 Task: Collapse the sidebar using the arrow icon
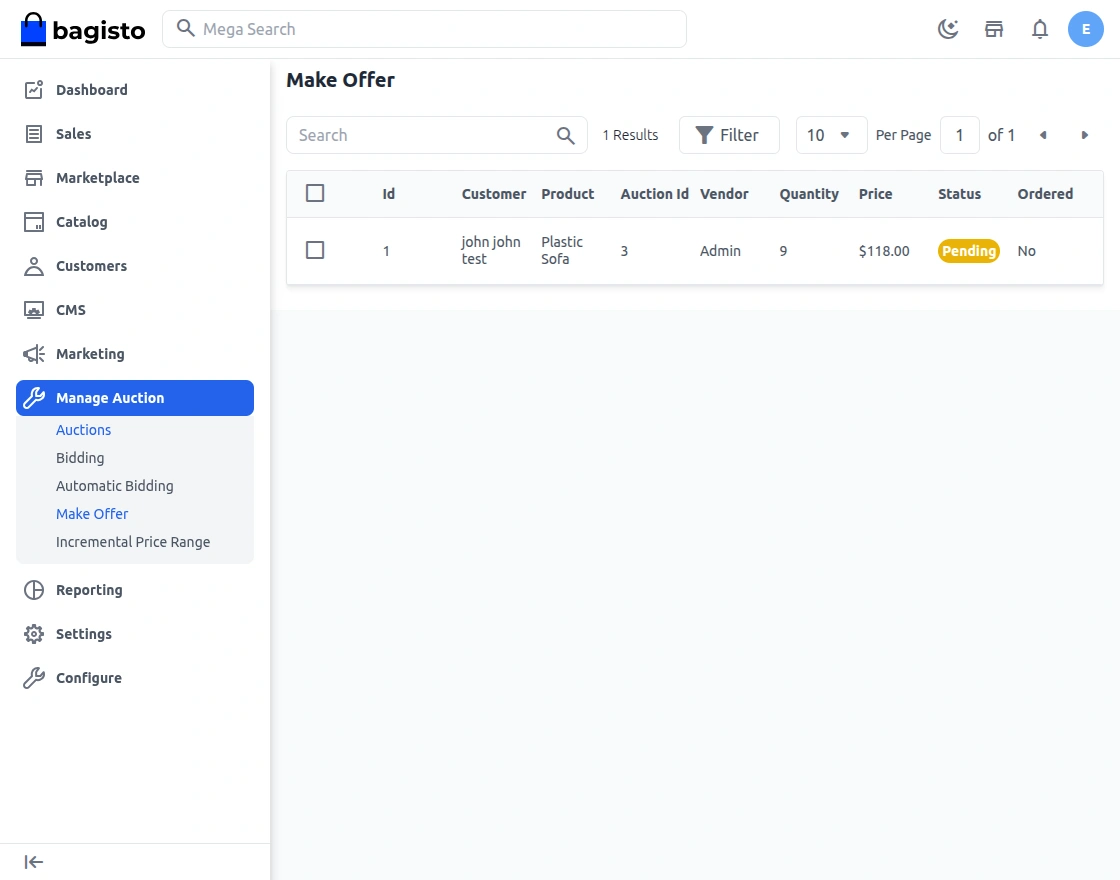click(33, 861)
